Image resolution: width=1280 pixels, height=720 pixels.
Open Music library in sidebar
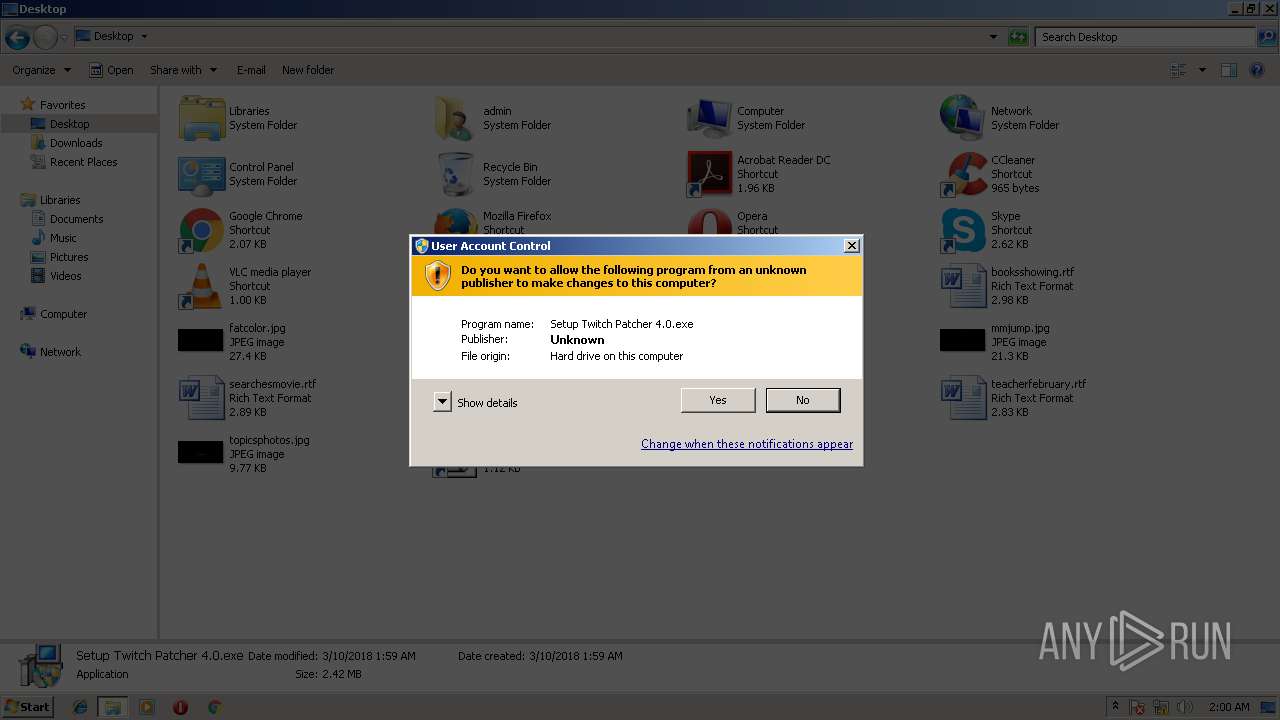pos(63,238)
